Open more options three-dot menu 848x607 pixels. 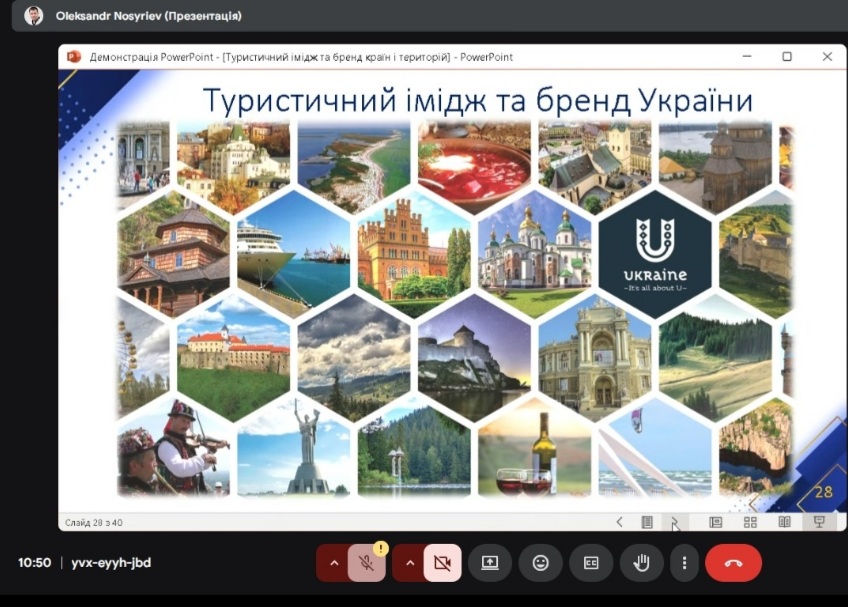[x=684, y=563]
